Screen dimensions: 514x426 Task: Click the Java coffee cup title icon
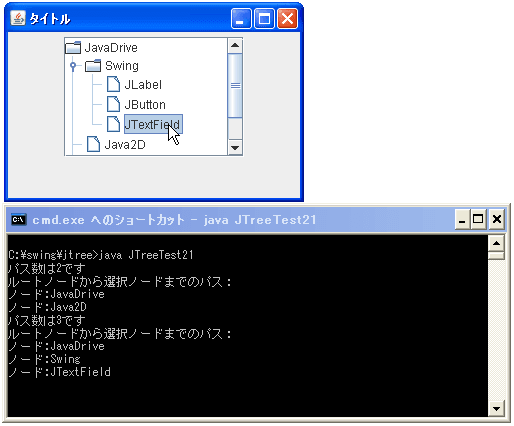(18, 18)
